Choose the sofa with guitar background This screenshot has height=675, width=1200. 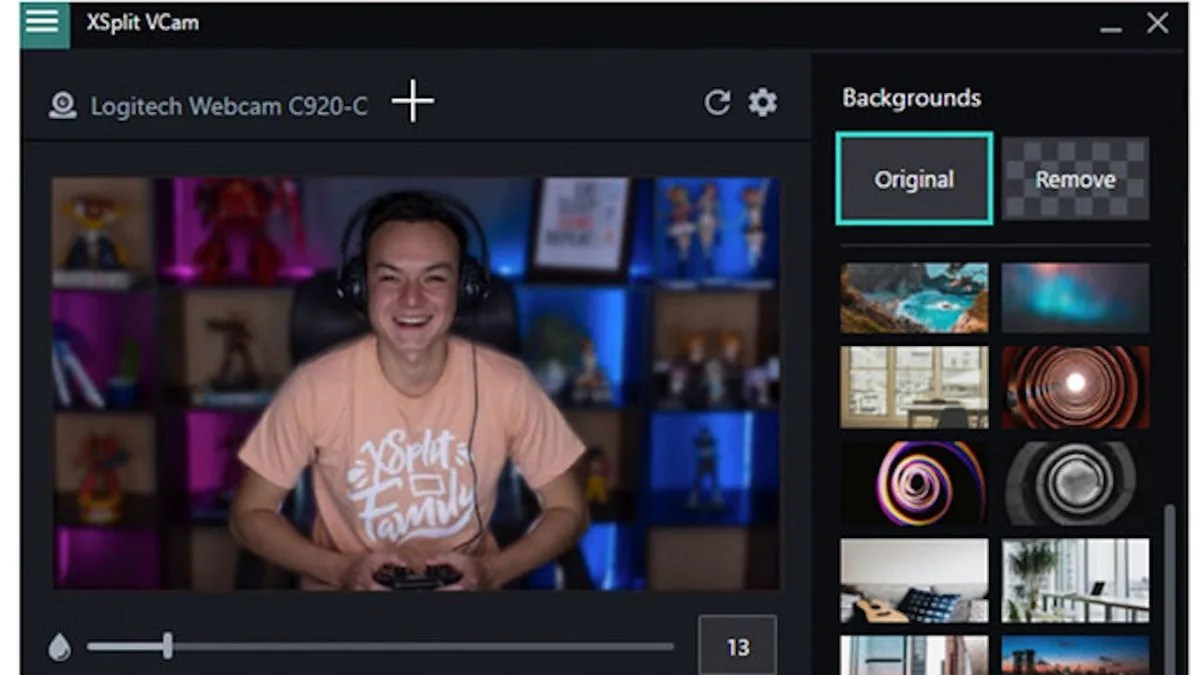(x=914, y=581)
